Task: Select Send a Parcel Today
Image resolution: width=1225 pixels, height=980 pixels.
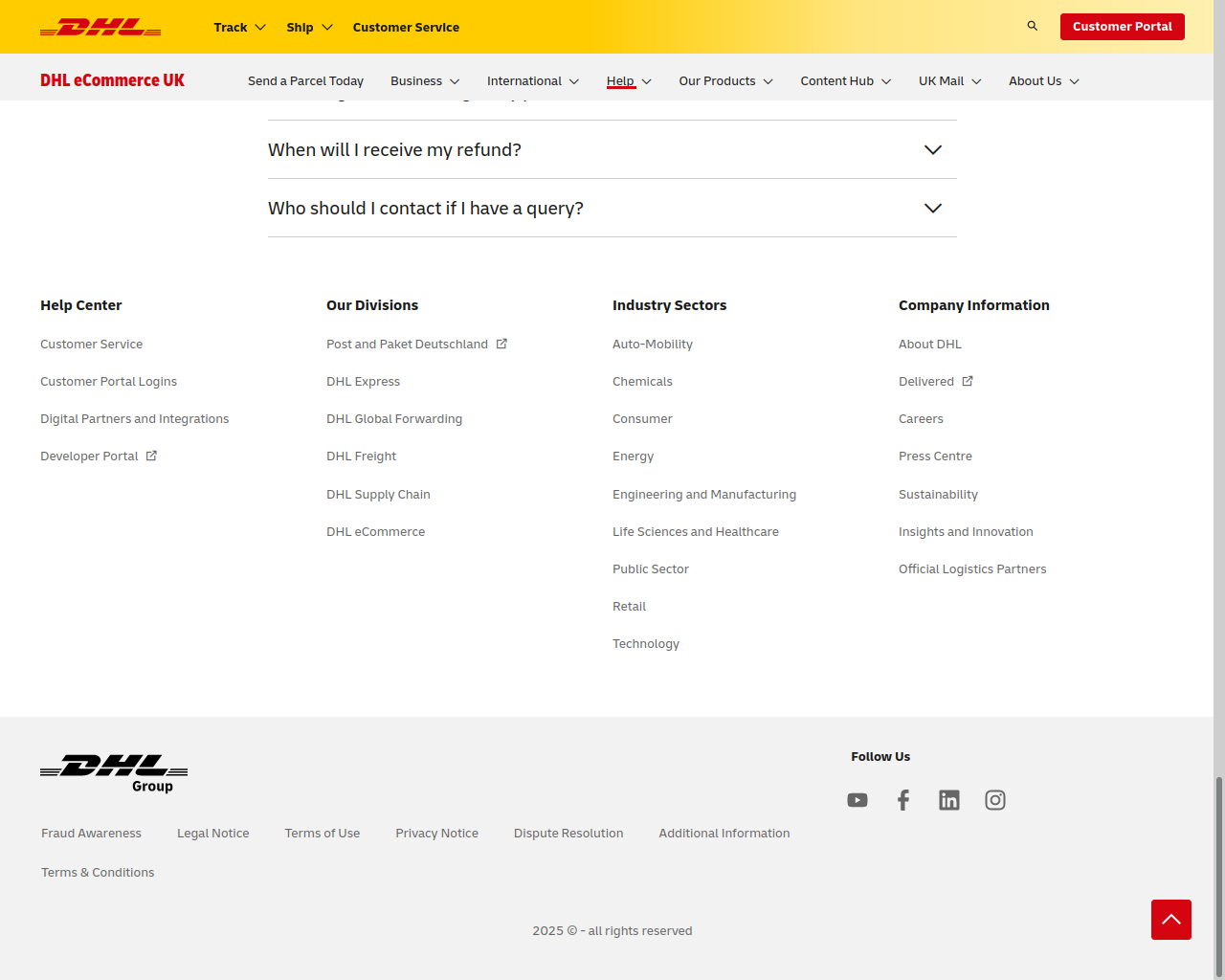Action: pyautogui.click(x=305, y=81)
